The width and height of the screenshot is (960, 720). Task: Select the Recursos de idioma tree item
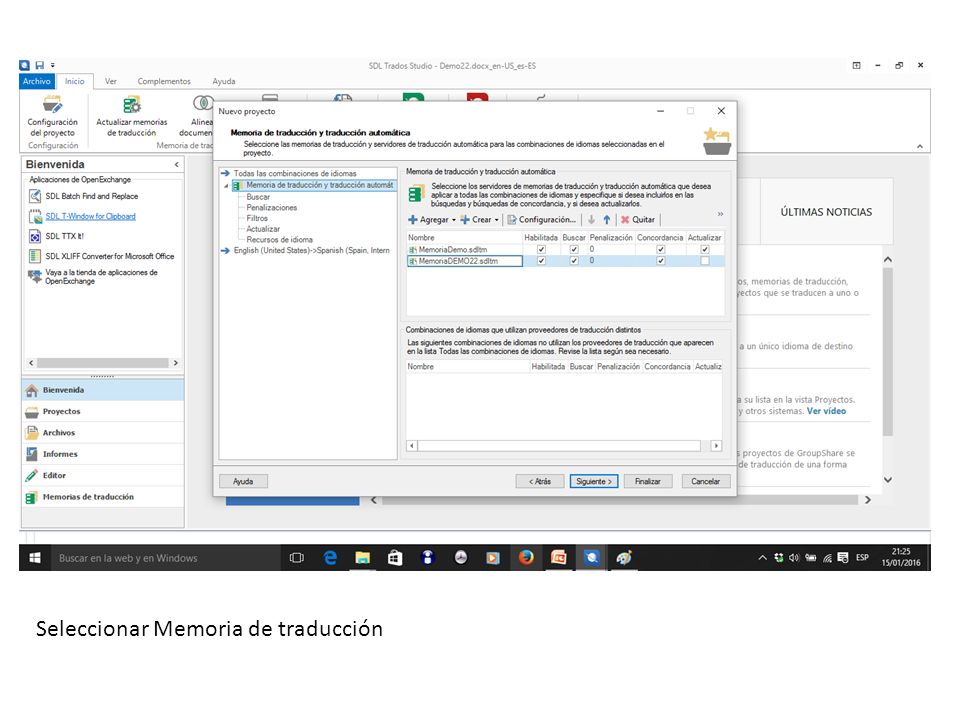(x=279, y=239)
